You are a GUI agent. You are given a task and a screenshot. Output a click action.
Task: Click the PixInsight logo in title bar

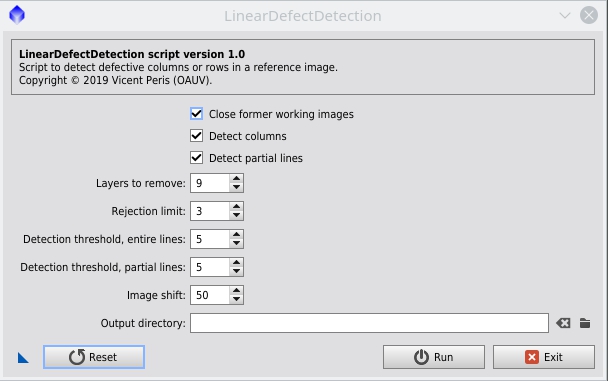pos(17,15)
